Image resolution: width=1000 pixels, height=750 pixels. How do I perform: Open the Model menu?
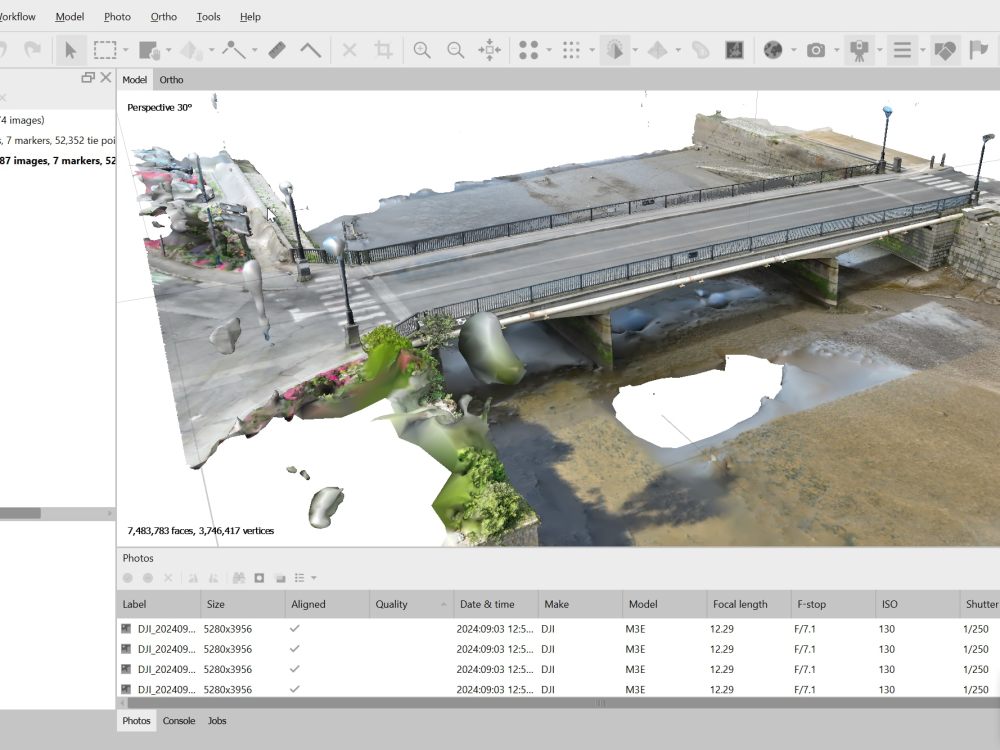[x=70, y=17]
